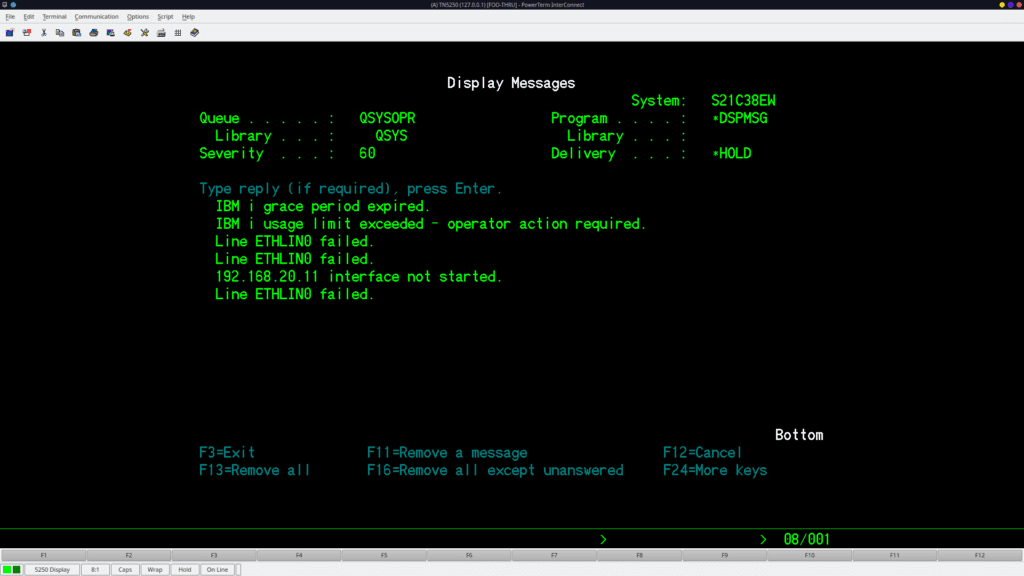This screenshot has width=1024, height=576.
Task: Click F3=Exit on the terminal screen
Action: (x=227, y=453)
